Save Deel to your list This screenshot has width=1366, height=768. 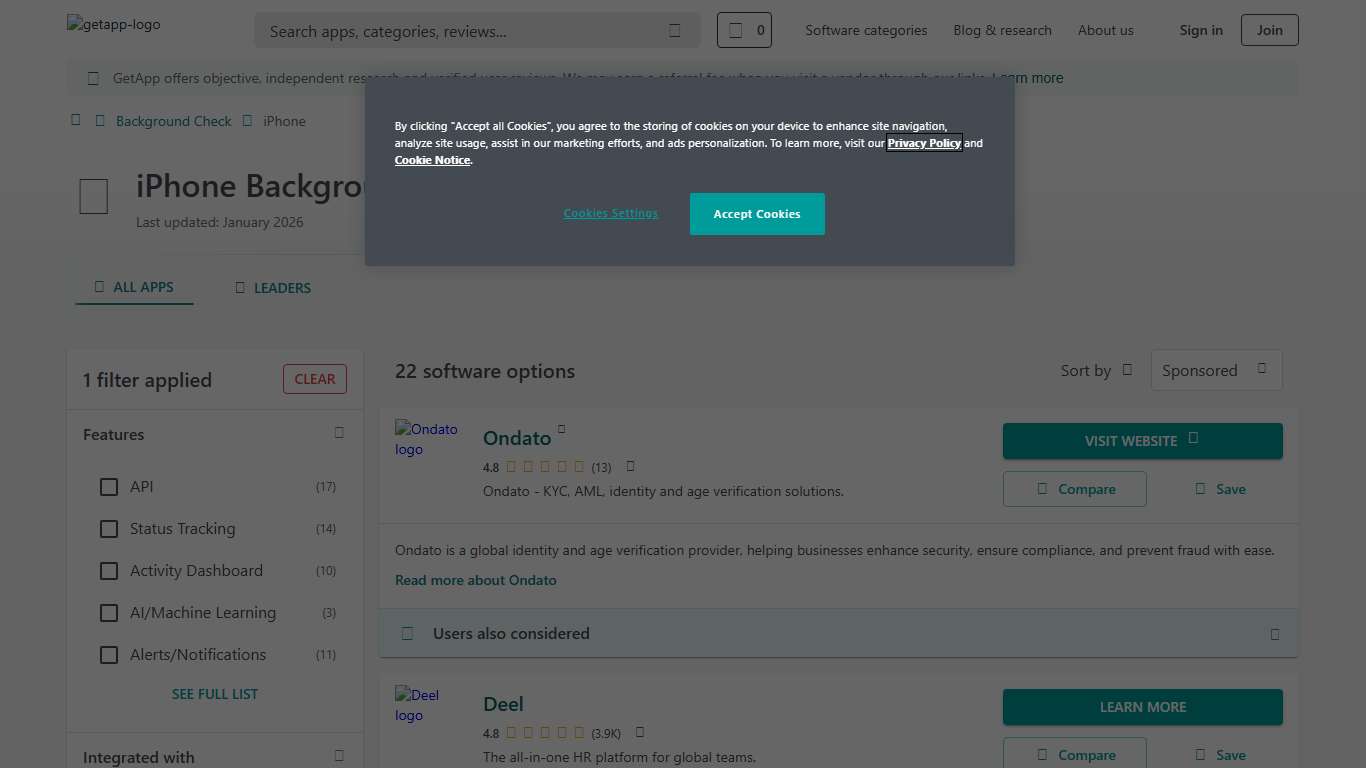tap(1221, 755)
